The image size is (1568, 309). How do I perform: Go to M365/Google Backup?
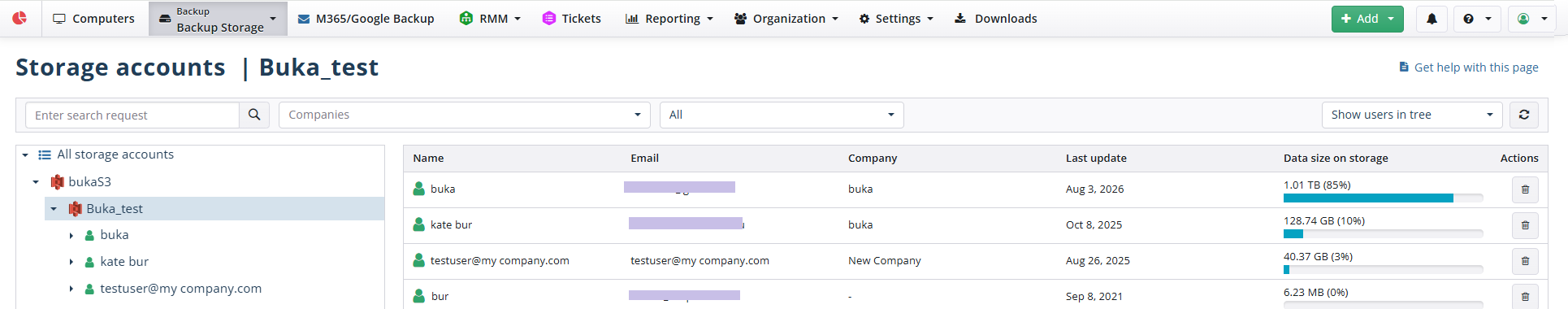click(x=366, y=18)
